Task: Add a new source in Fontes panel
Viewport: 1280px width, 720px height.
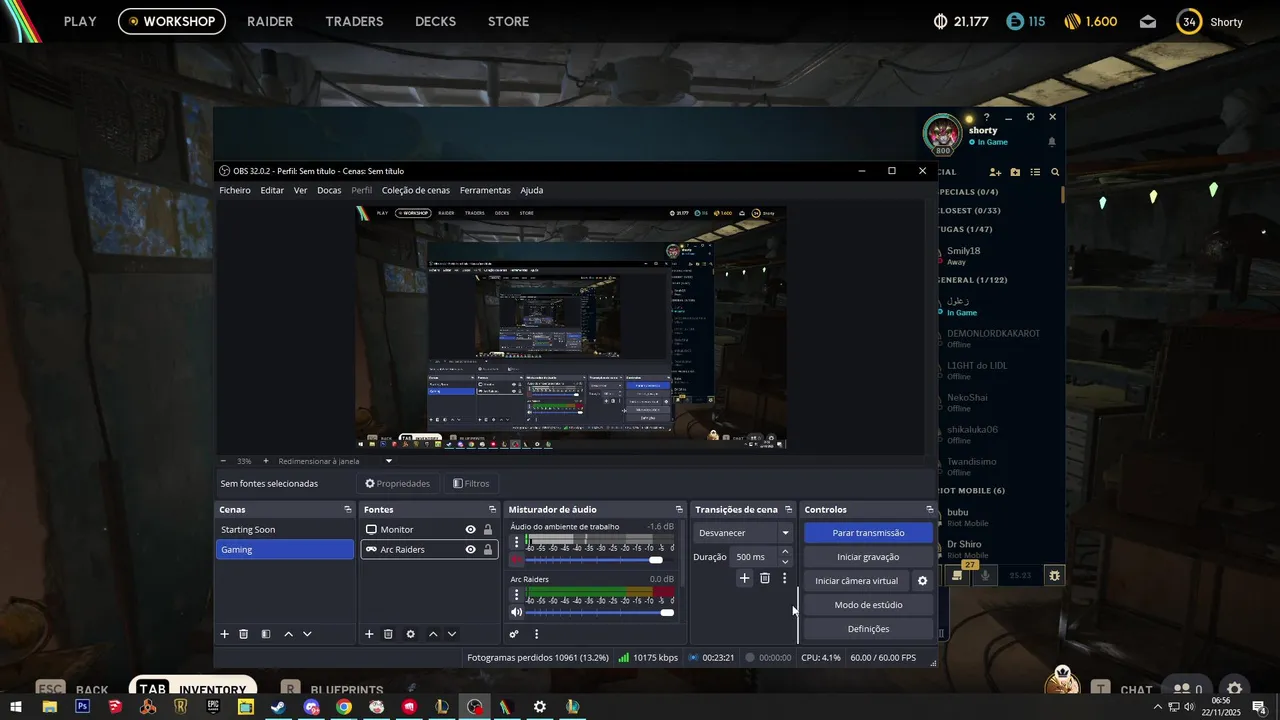Action: click(x=369, y=634)
